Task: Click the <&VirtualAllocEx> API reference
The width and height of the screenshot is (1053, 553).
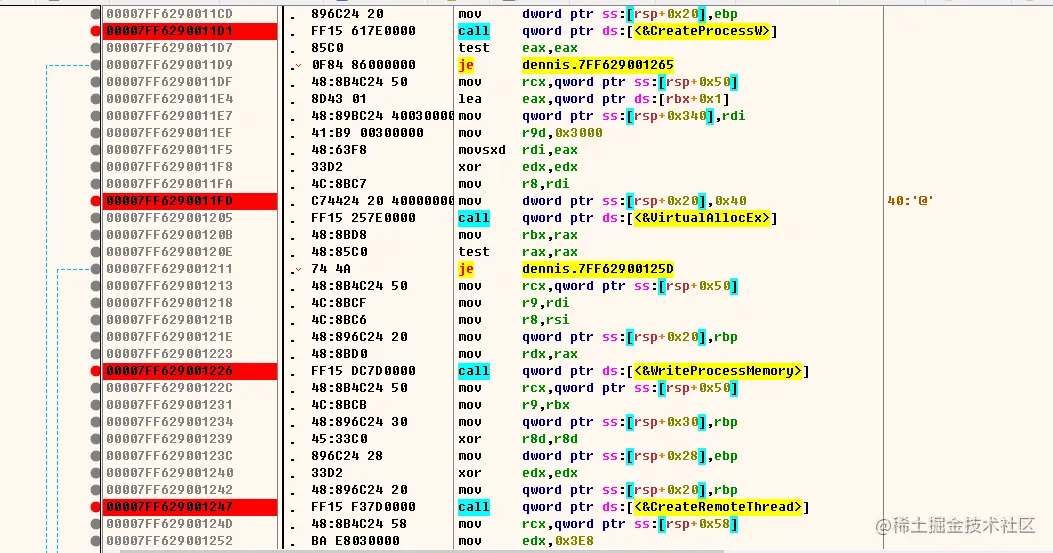Action: click(x=702, y=218)
